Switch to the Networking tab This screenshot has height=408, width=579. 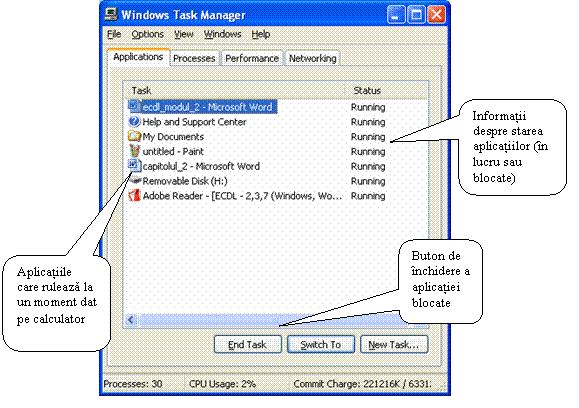[x=312, y=58]
